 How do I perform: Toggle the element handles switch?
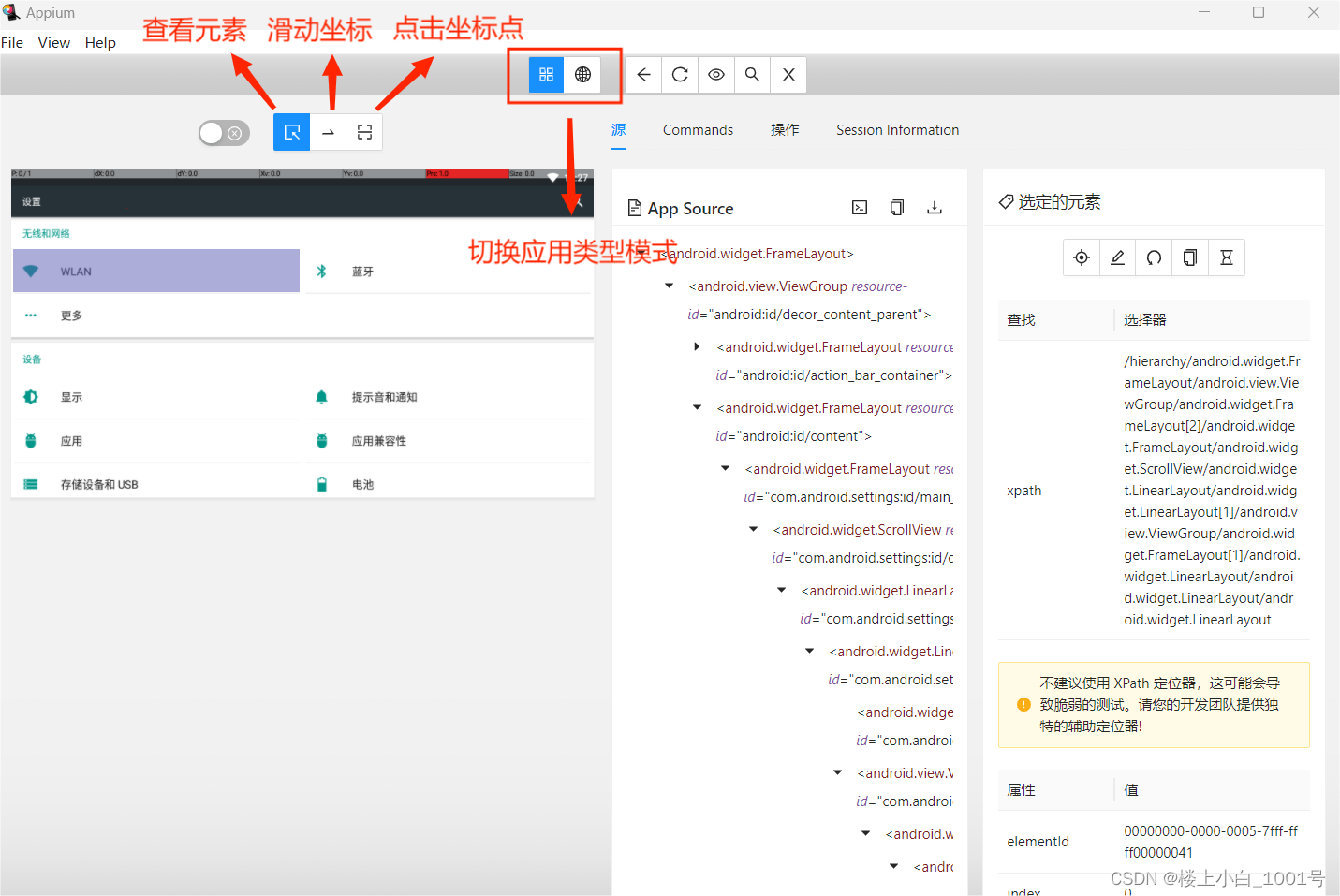pyautogui.click(x=224, y=133)
